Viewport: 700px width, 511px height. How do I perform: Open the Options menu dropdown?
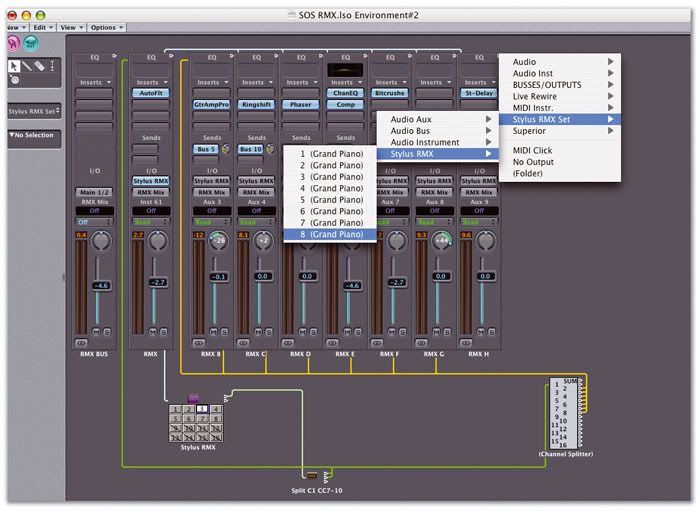107,28
